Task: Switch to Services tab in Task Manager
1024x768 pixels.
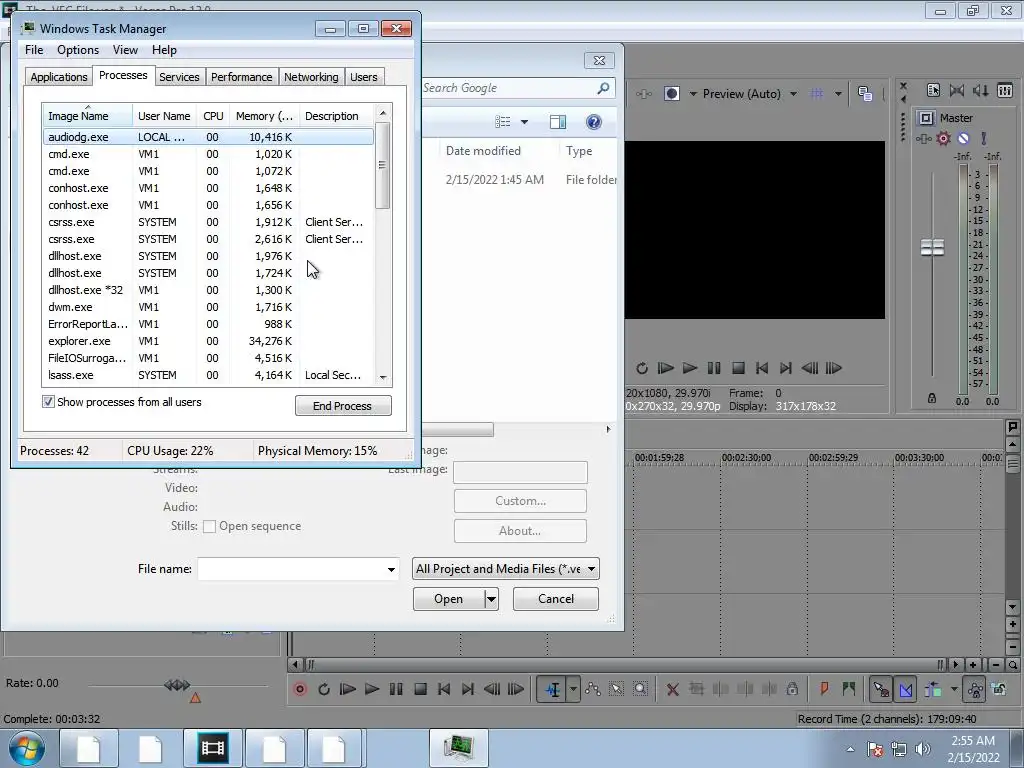Action: click(x=179, y=77)
